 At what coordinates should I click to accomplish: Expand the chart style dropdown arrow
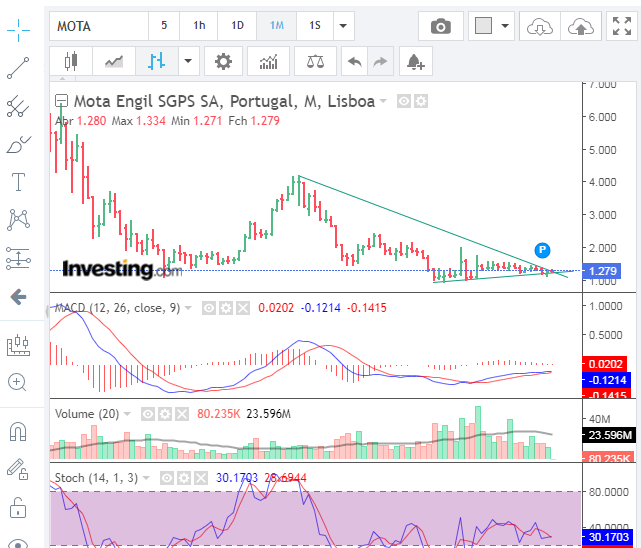188,61
